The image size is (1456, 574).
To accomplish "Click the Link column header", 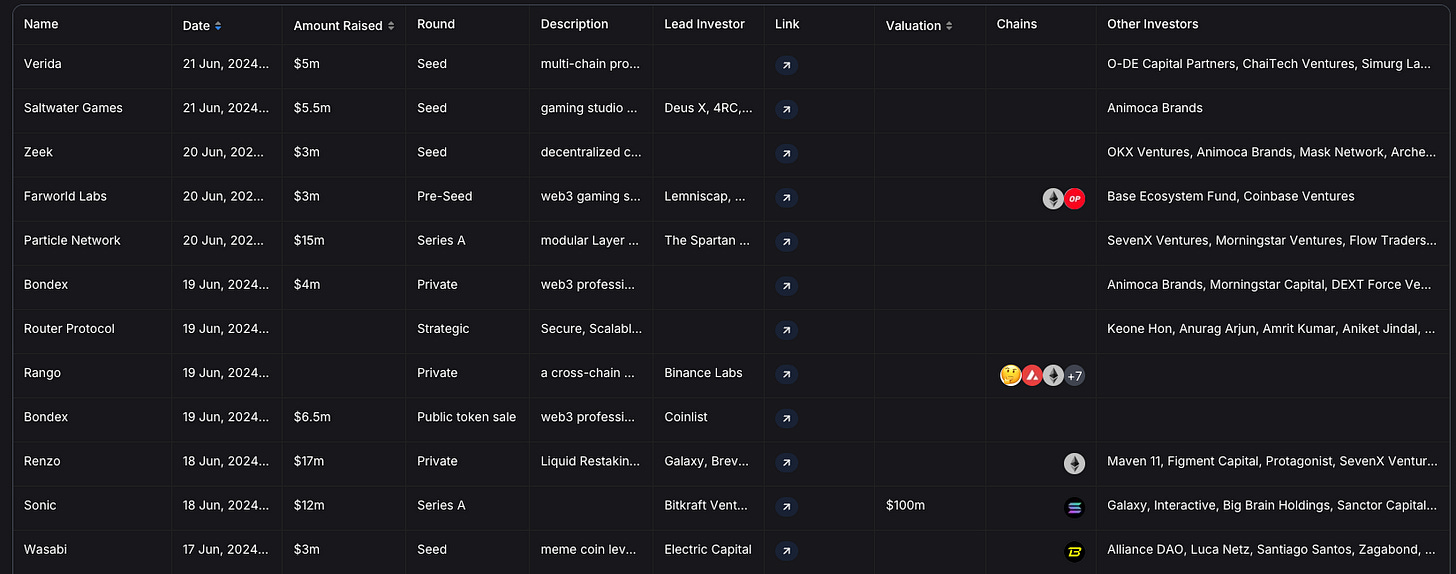I will tap(787, 24).
